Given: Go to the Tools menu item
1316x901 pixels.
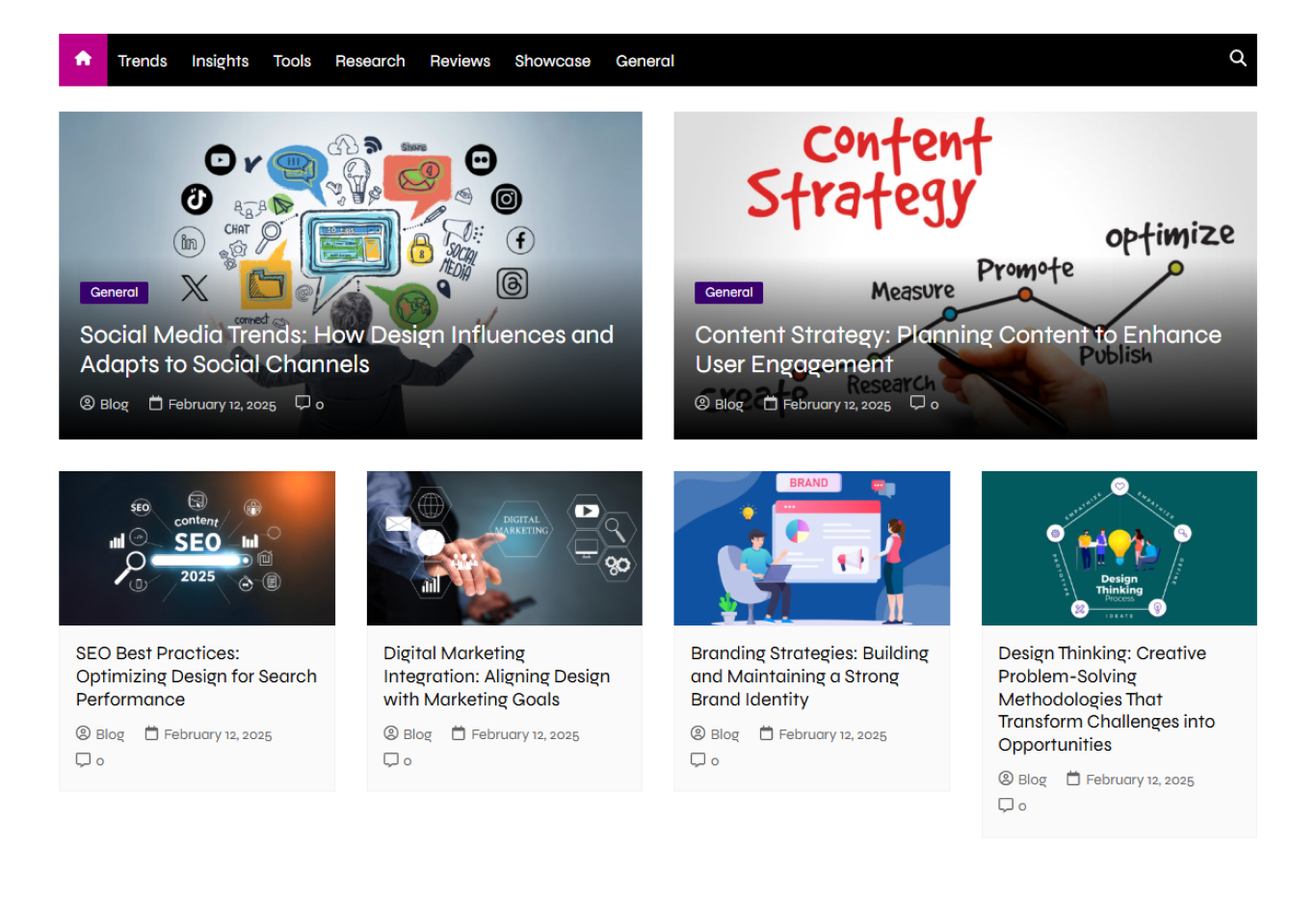Looking at the screenshot, I should (x=292, y=61).
